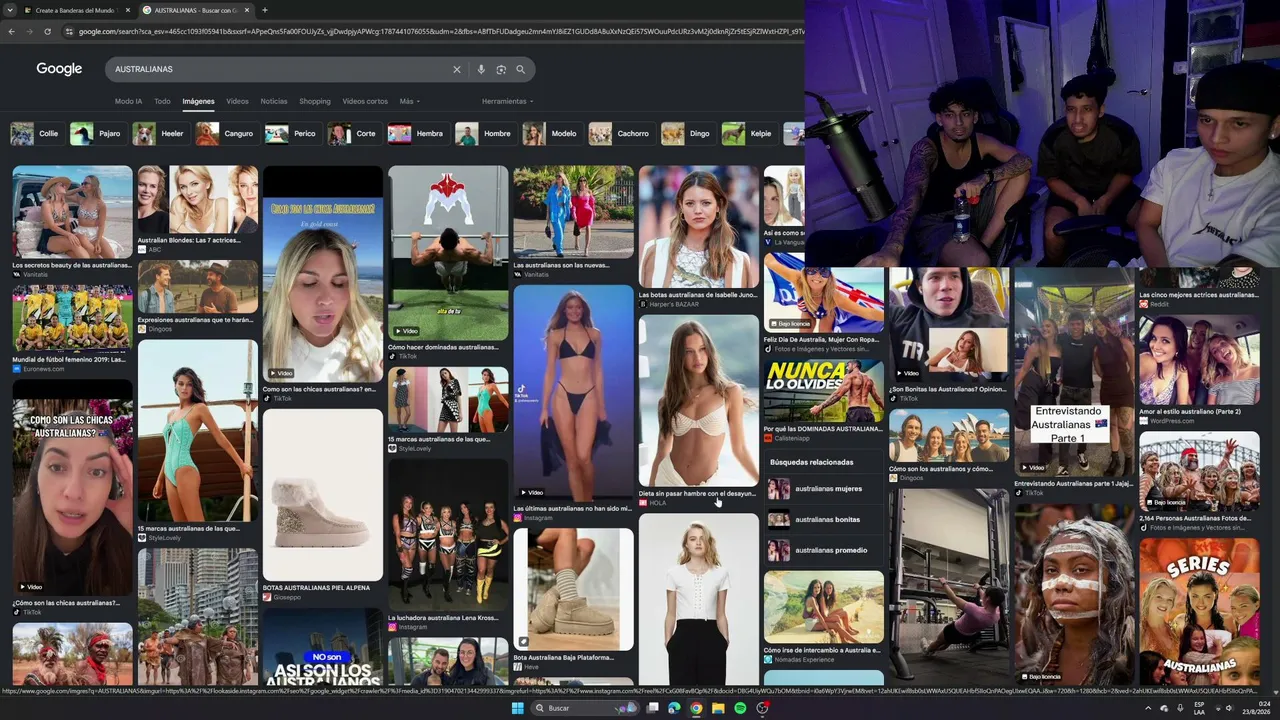
Task: Filter results with the Dingo chip
Action: (x=687, y=133)
